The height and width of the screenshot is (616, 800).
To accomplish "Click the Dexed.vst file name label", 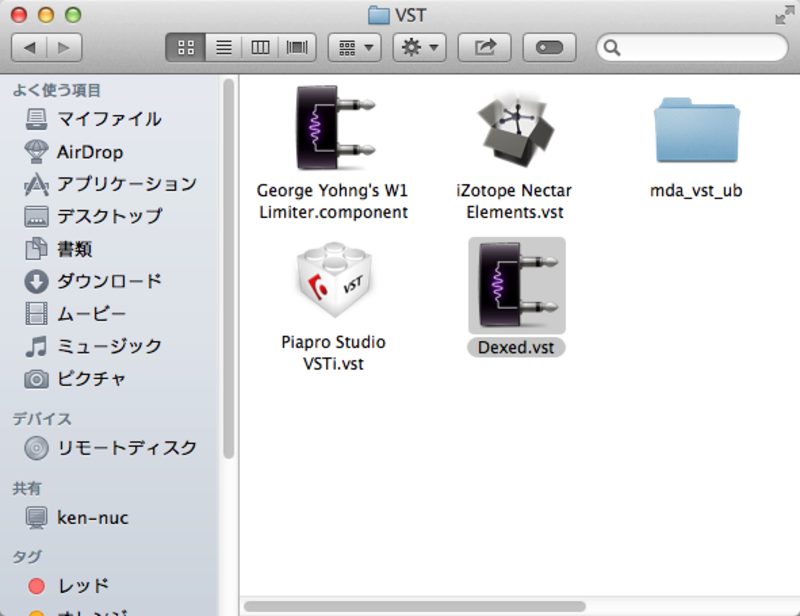I will [516, 348].
